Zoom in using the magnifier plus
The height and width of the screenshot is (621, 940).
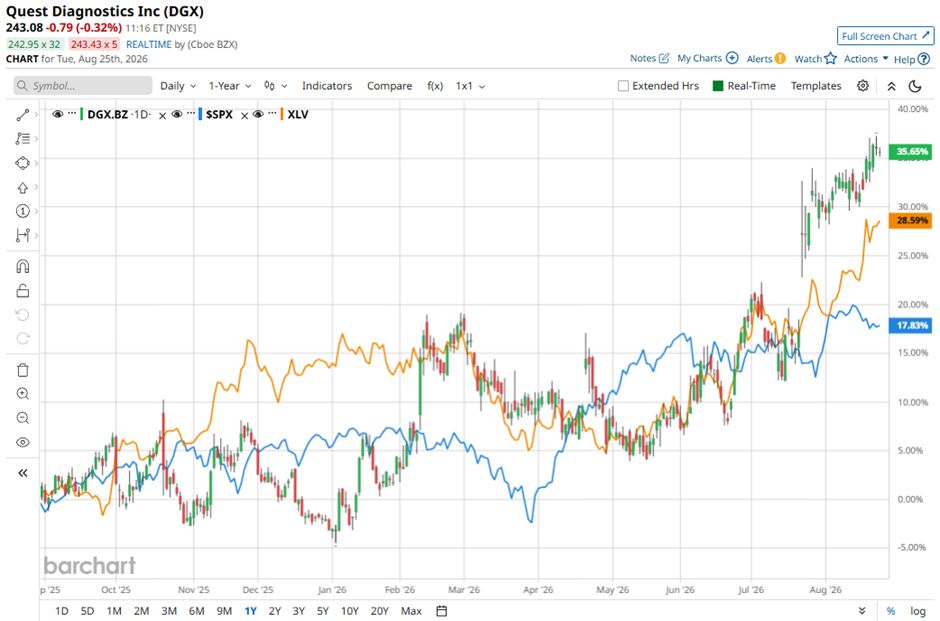point(23,394)
